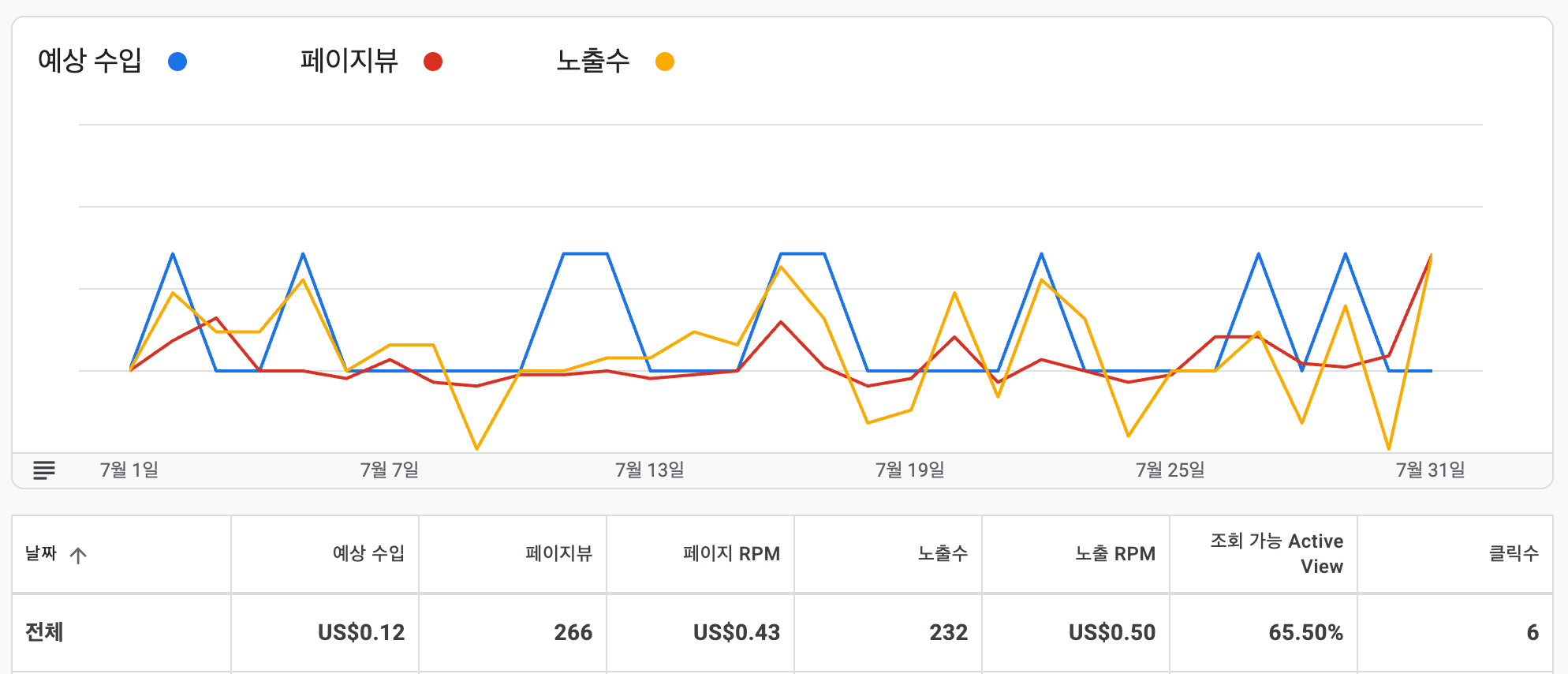The width and height of the screenshot is (1568, 674).
Task: Select the 노출수 legend label
Action: (593, 61)
